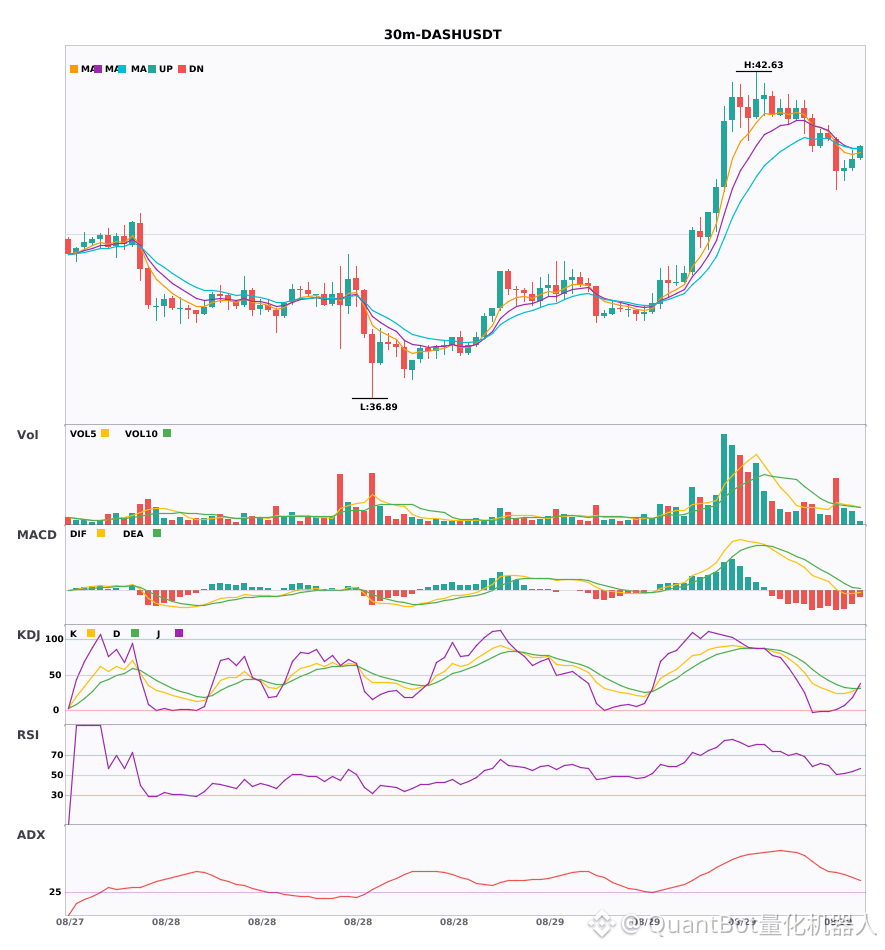
Task: Click the KDJ panel label
Action: coord(28,635)
